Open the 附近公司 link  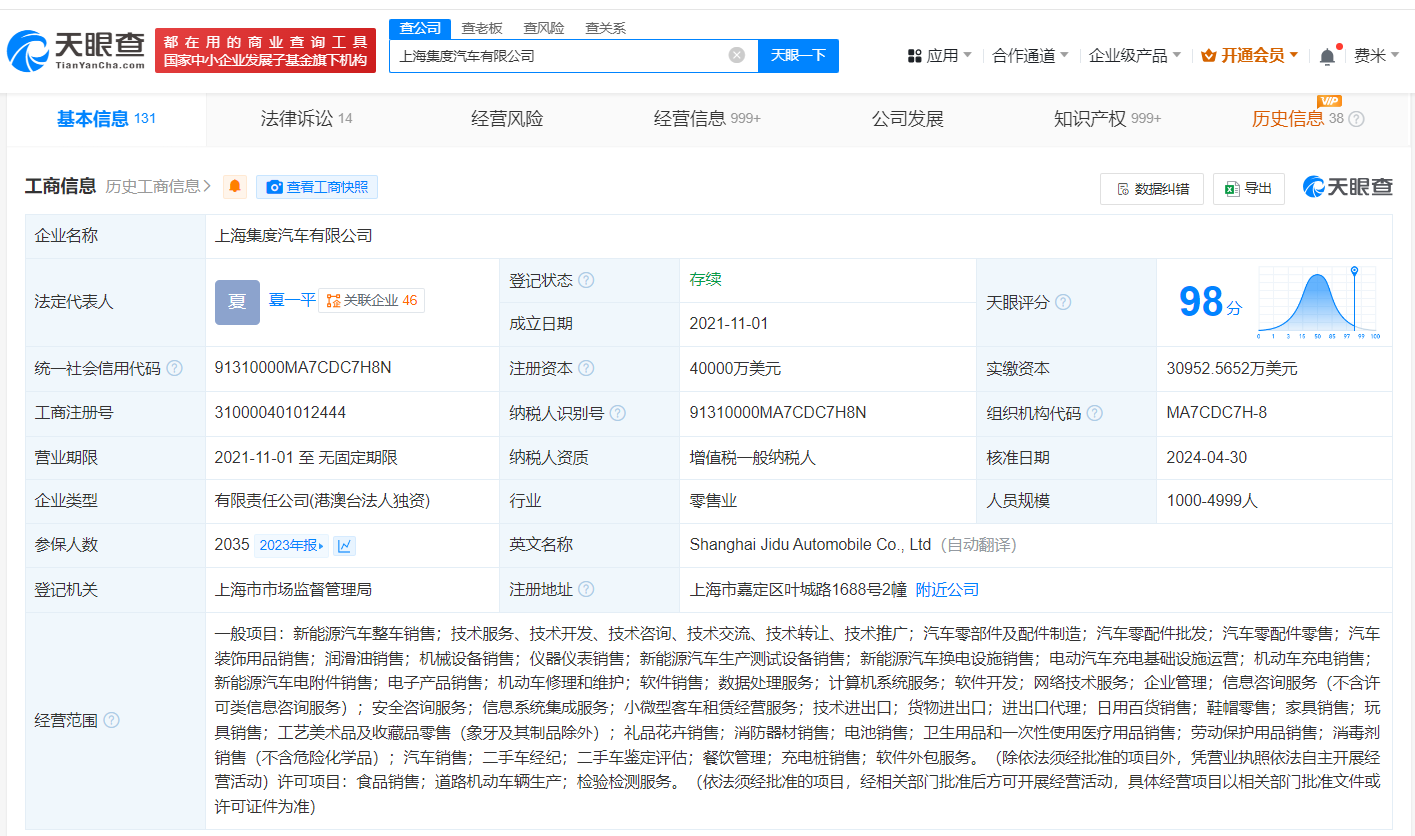(947, 590)
